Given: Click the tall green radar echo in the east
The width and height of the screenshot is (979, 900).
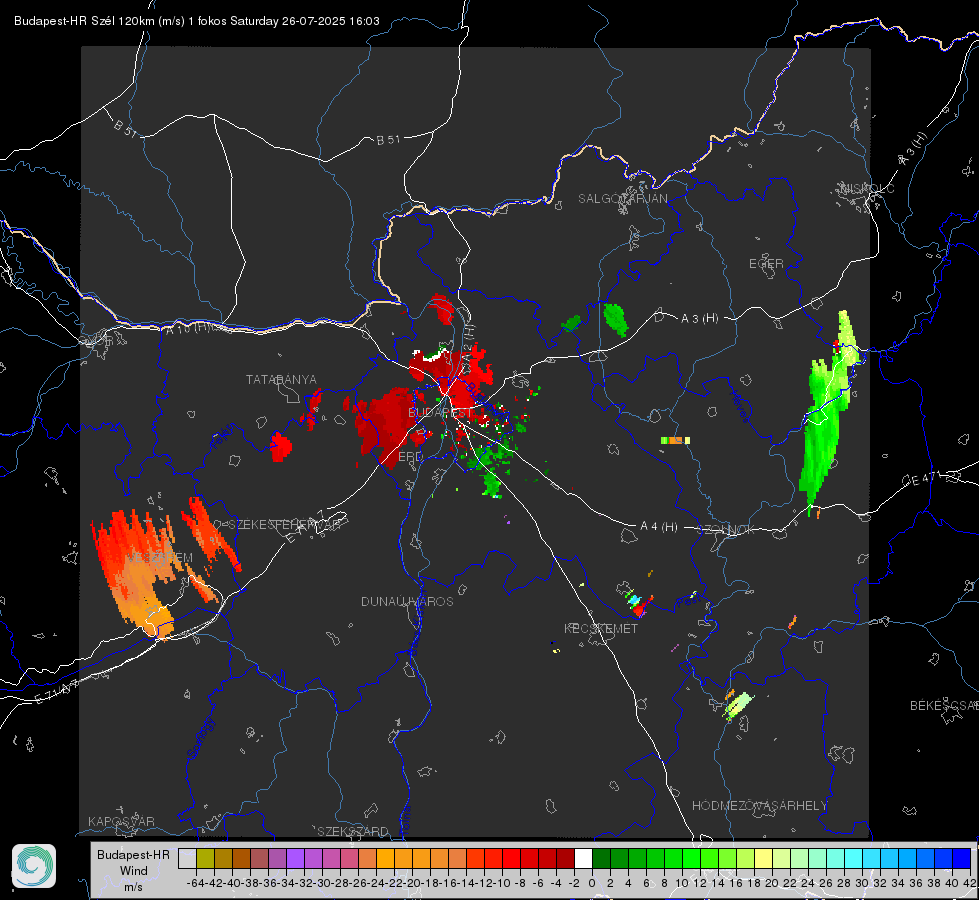Looking at the screenshot, I should pyautogui.click(x=825, y=415).
